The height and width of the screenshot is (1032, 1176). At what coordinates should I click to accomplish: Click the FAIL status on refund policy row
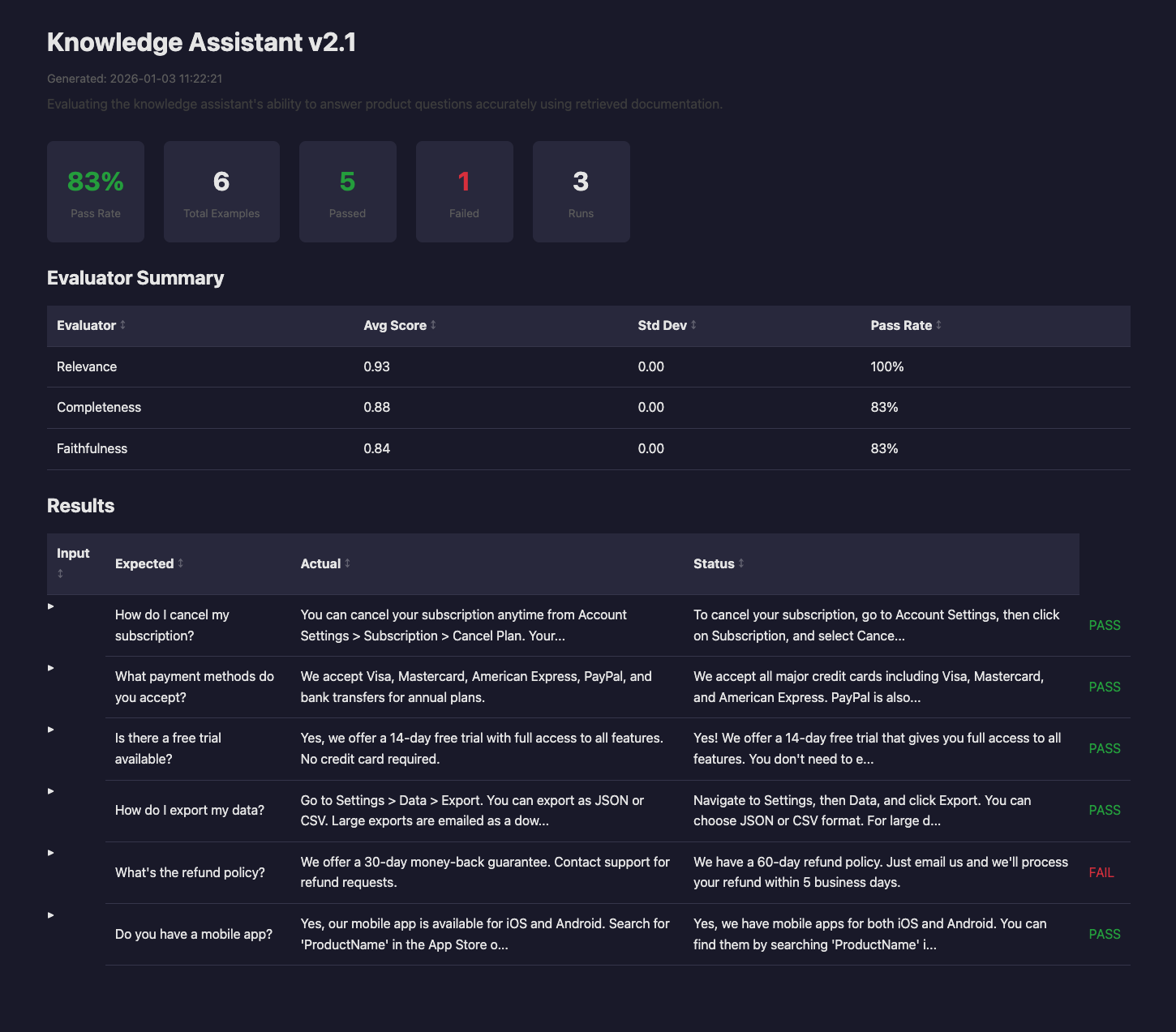point(1101,872)
